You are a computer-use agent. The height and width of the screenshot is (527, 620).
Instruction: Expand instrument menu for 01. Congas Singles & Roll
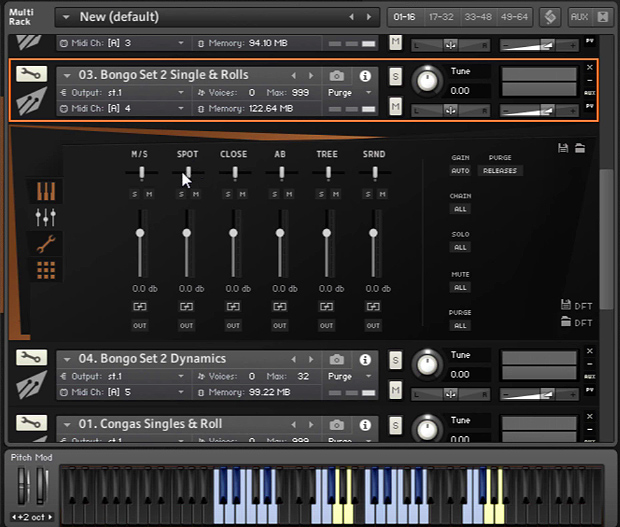tap(67, 425)
